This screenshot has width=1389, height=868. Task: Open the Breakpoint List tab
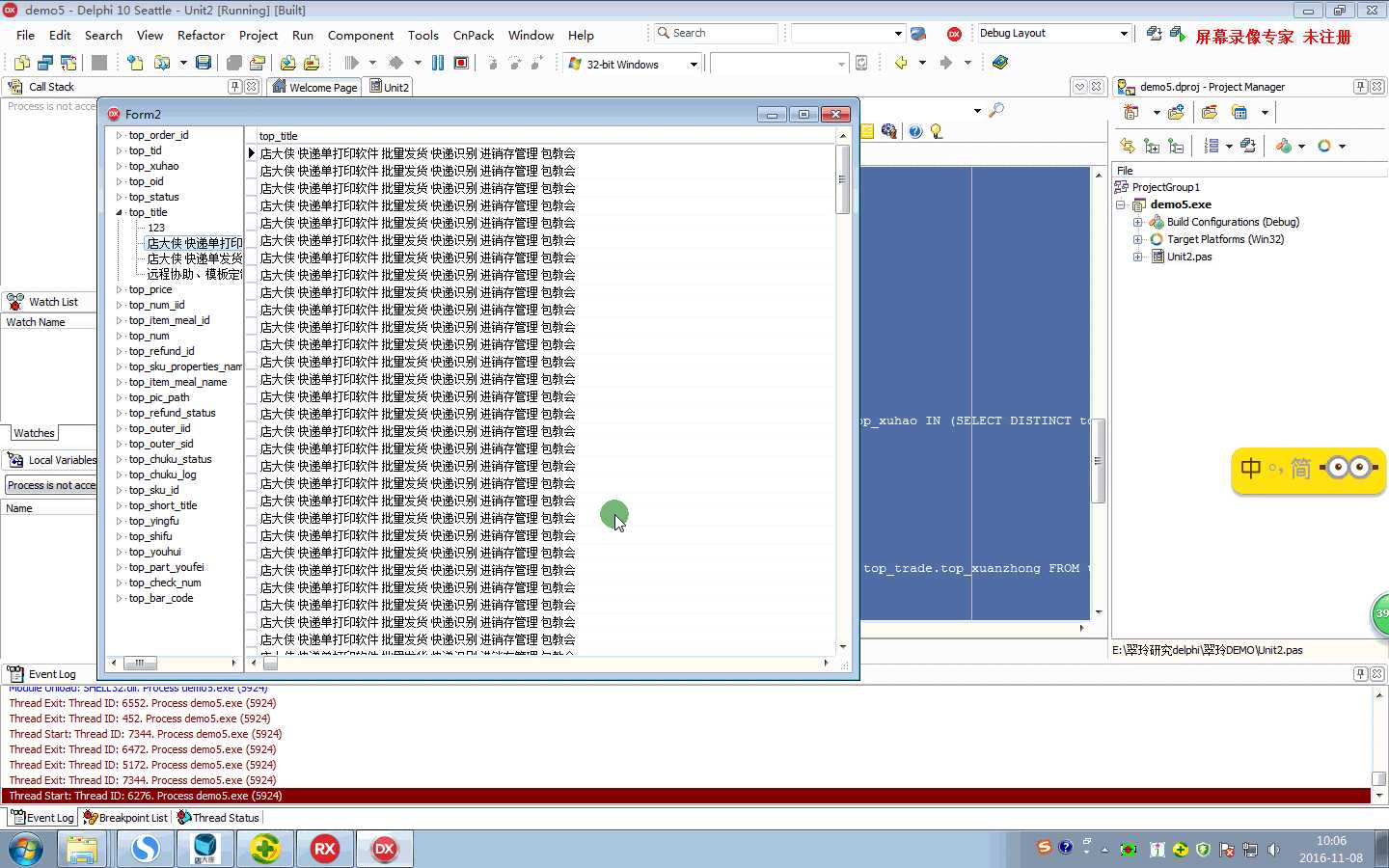coord(125,818)
